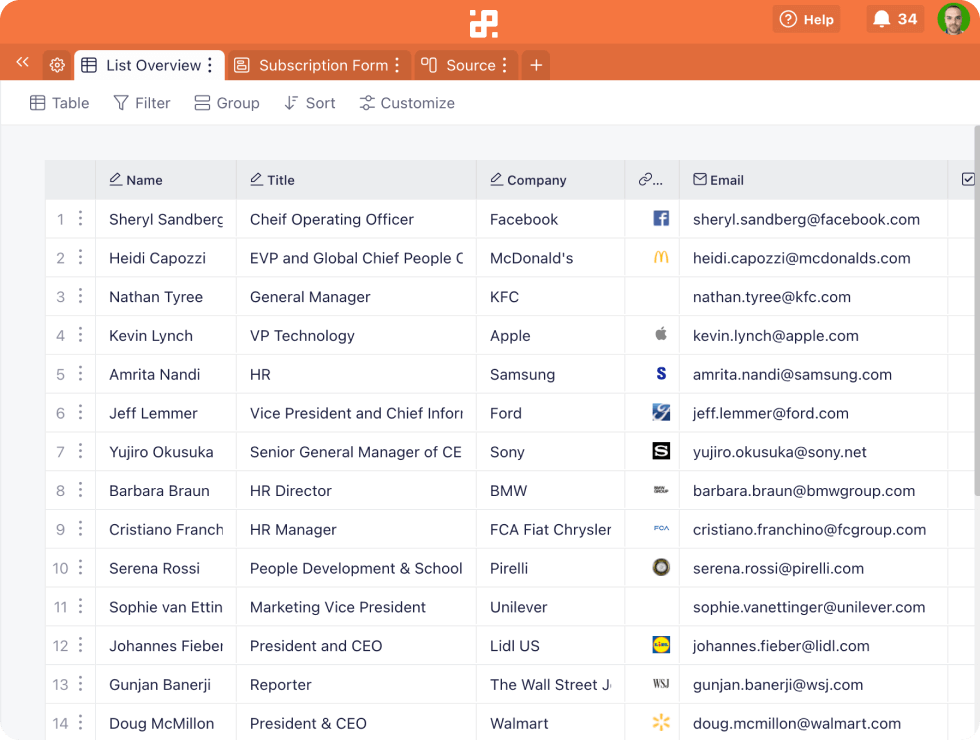Click the Pirelli logo icon
Viewport: 980px width, 740px height.
click(x=661, y=567)
